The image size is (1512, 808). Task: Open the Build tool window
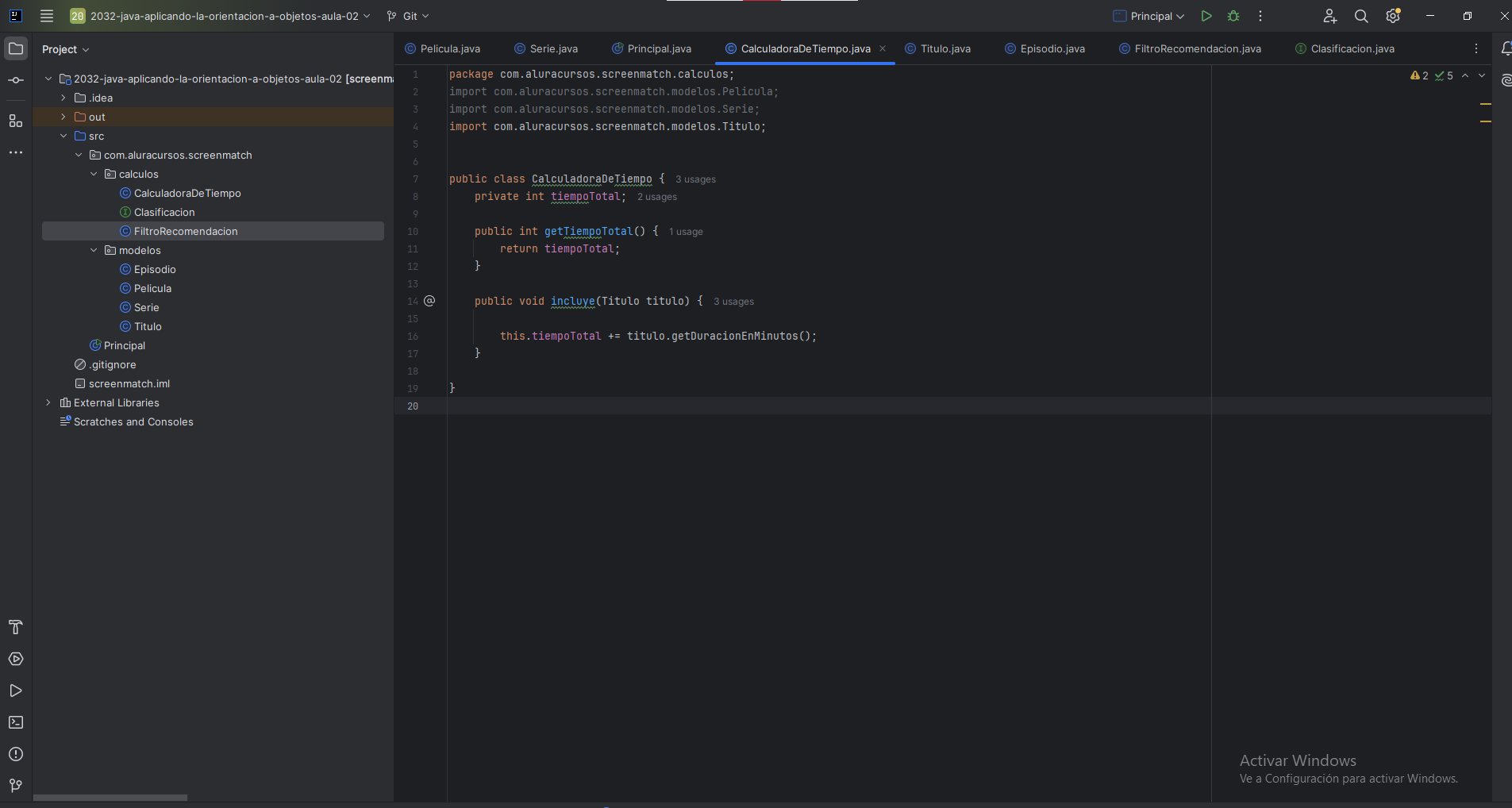(16, 627)
